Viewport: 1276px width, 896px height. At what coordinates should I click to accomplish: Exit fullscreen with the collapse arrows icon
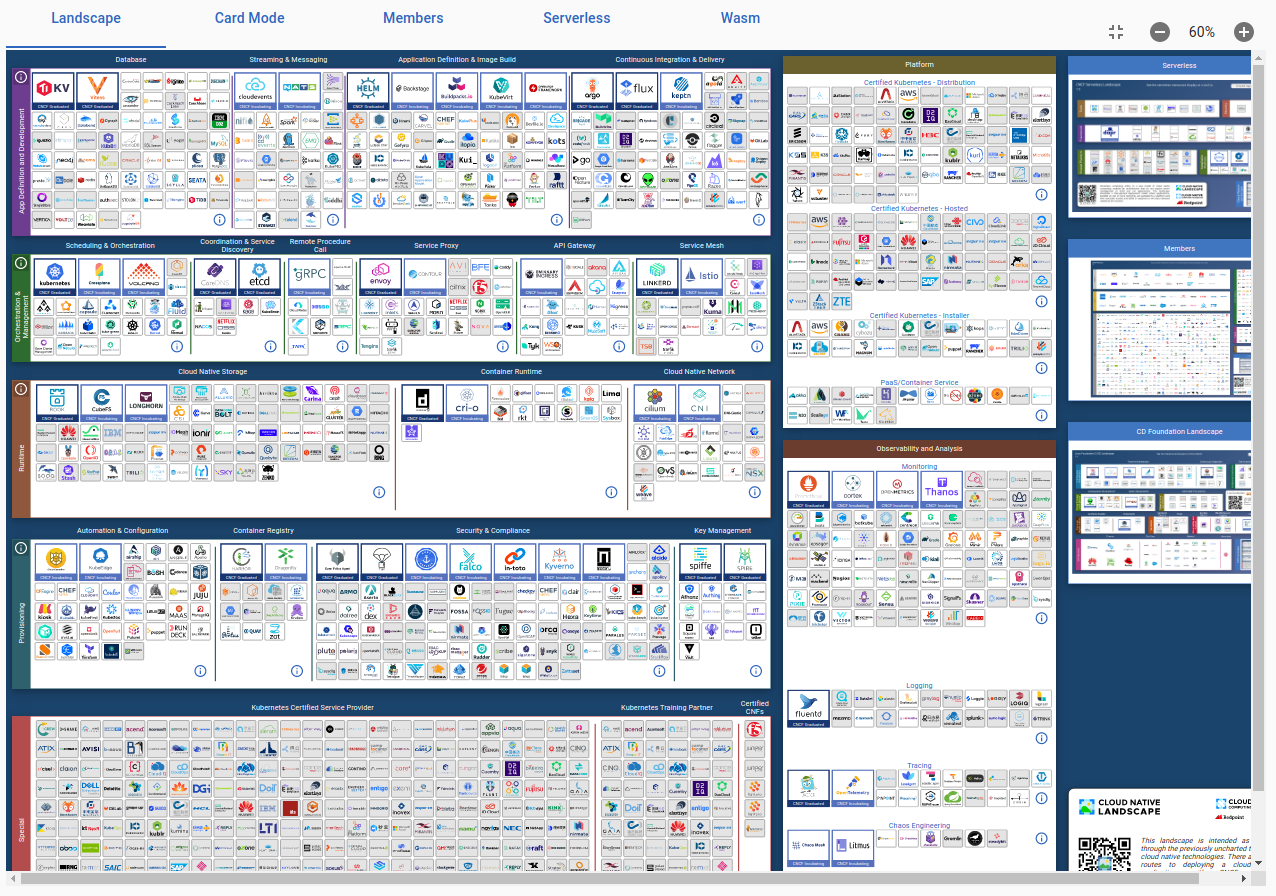tap(1116, 32)
